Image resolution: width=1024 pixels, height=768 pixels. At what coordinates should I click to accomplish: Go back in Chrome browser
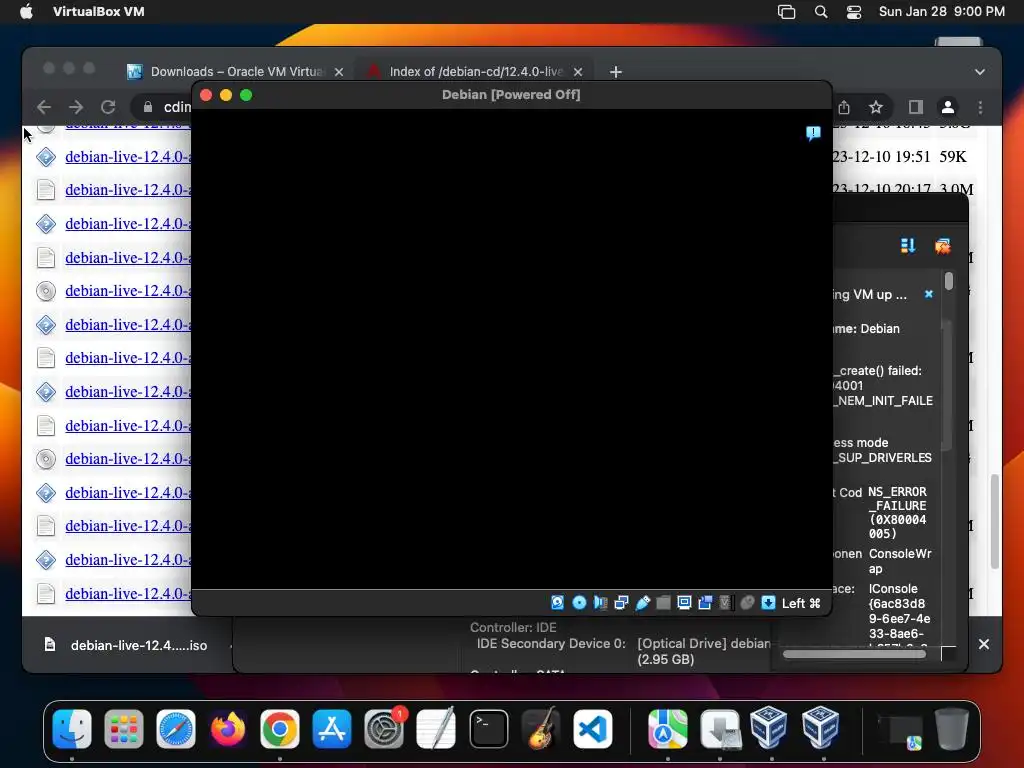[x=44, y=107]
